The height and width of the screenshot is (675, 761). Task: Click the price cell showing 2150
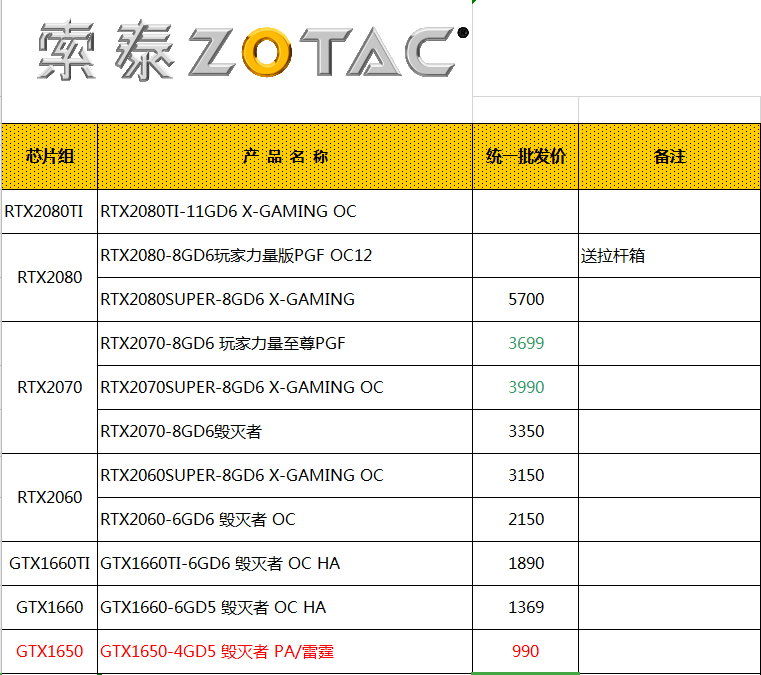pyautogui.click(x=525, y=519)
